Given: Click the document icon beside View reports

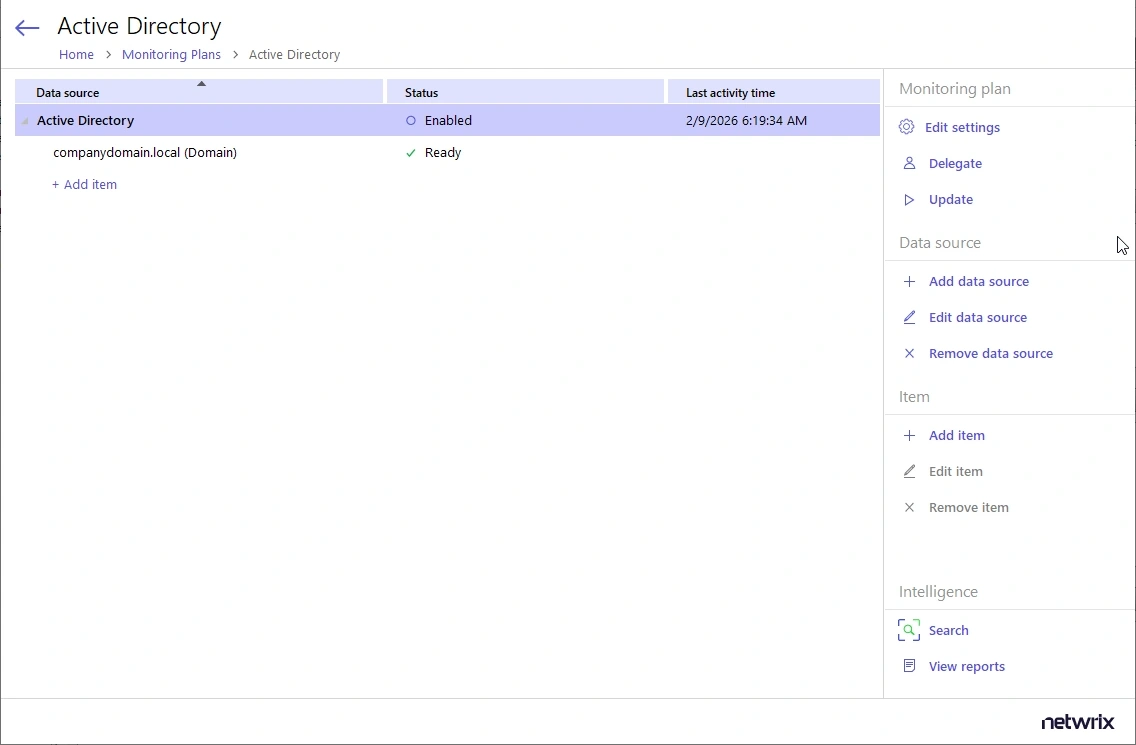Looking at the screenshot, I should (x=909, y=666).
